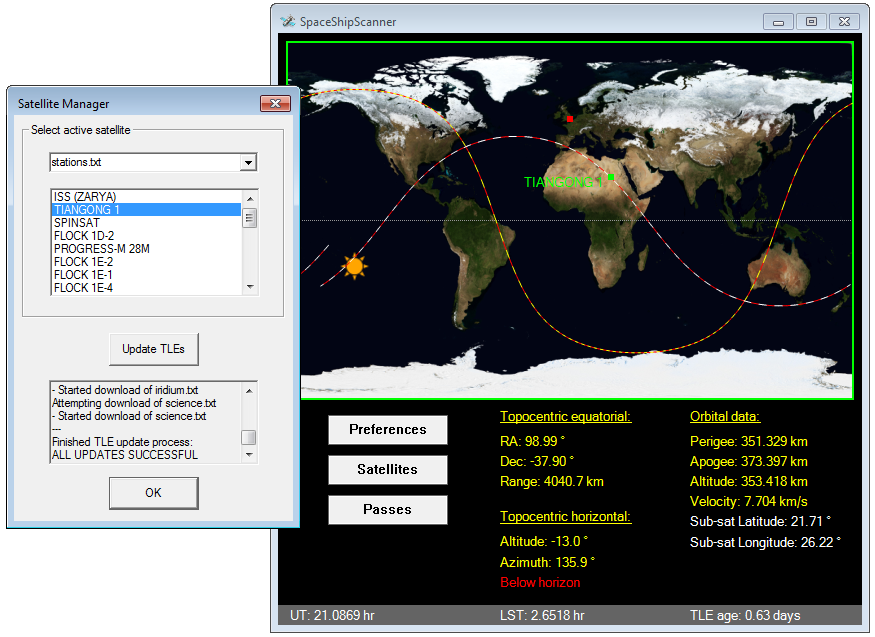This screenshot has width=875, height=637.
Task: Click the 'Orbital data:' heading
Action: click(x=725, y=417)
